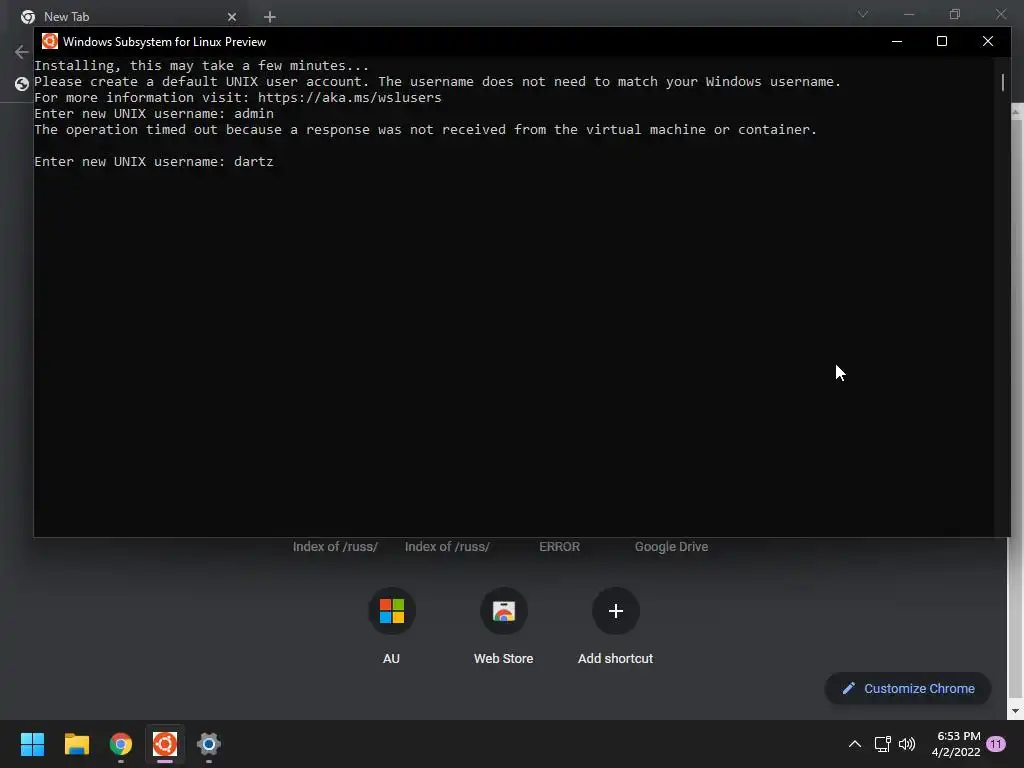Open the Settings gear in the taskbar
1024x768 pixels.
point(209,744)
